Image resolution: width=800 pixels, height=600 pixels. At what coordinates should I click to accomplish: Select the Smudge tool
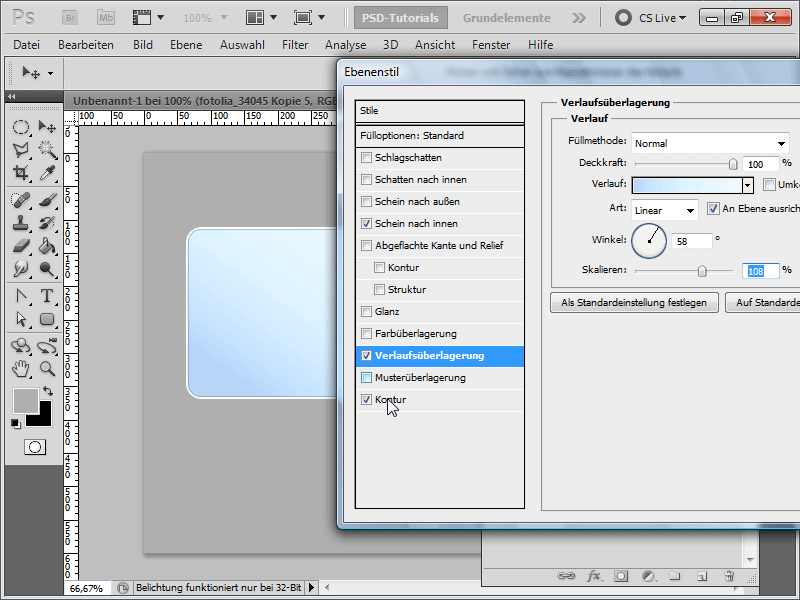[x=20, y=268]
